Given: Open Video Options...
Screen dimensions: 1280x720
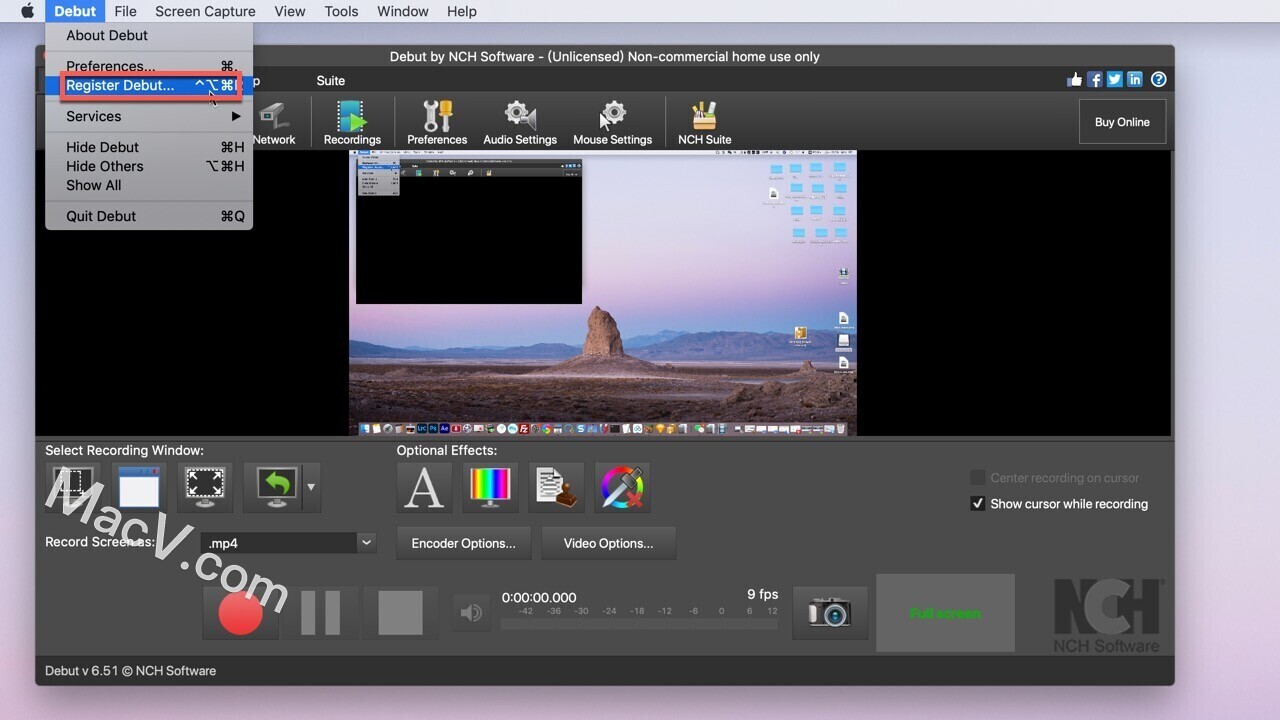Looking at the screenshot, I should point(608,543).
